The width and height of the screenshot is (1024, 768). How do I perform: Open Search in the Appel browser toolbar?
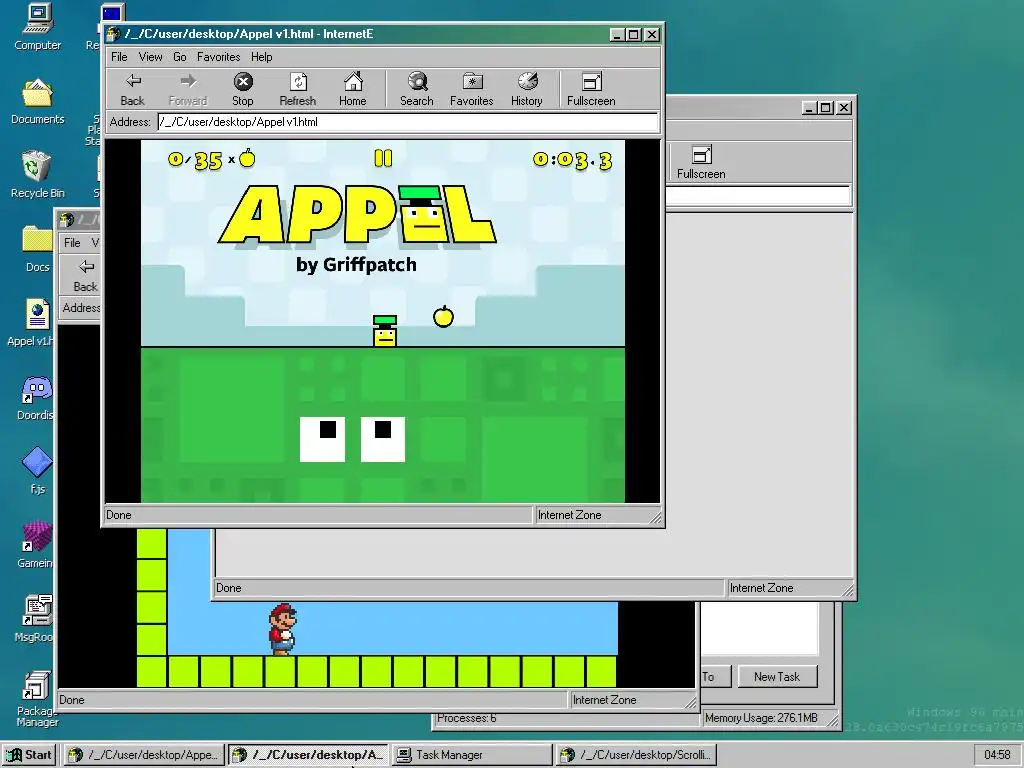tap(417, 89)
